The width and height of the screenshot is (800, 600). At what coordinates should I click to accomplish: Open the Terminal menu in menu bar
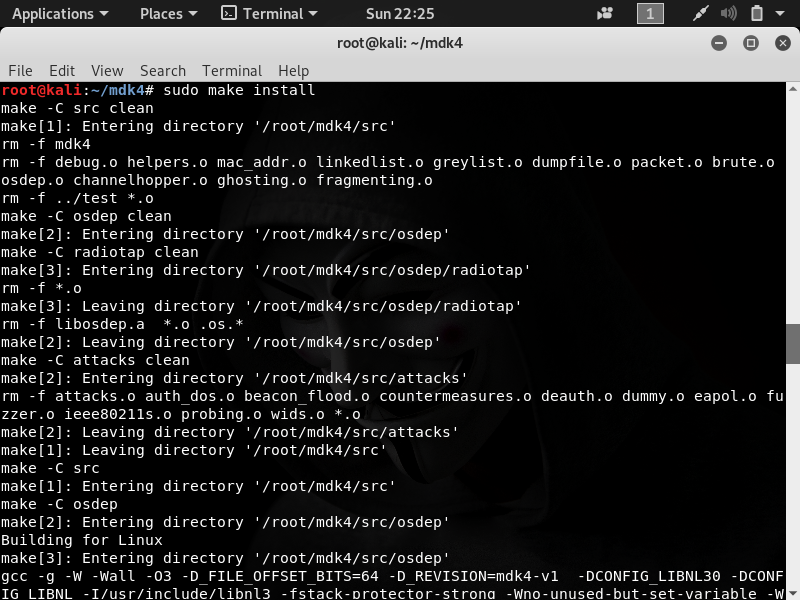pos(232,70)
